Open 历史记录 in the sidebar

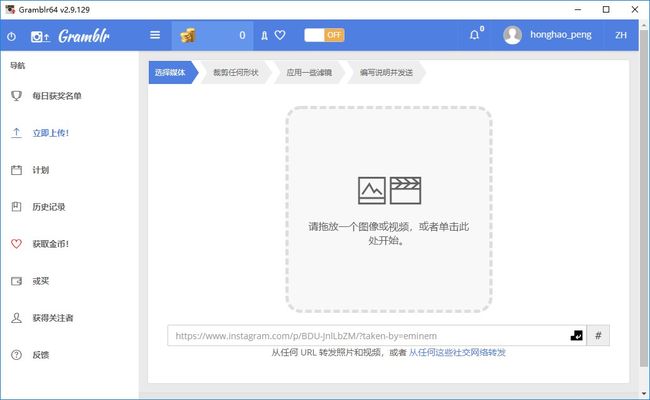tap(49, 207)
